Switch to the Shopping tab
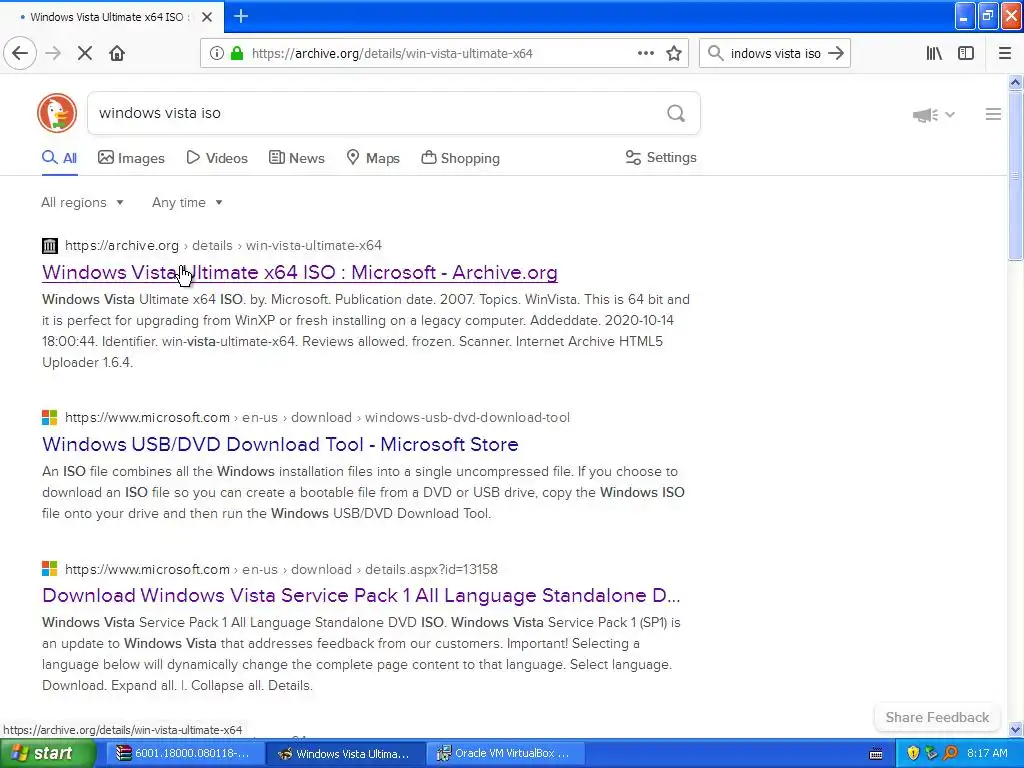Screen dimensions: 1024x768 460,158
